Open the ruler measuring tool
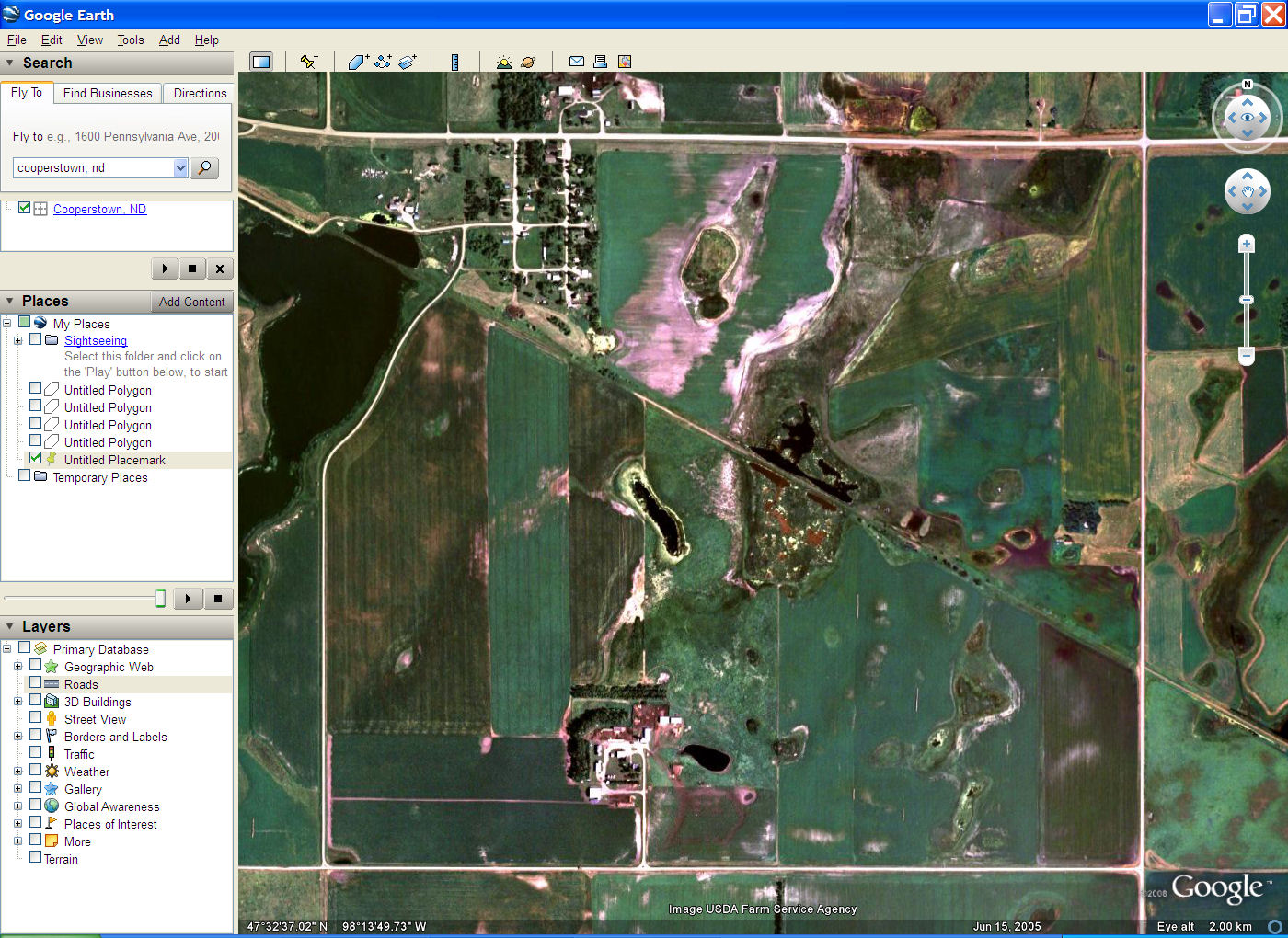Viewport: 1288px width, 938px height. pyautogui.click(x=454, y=62)
